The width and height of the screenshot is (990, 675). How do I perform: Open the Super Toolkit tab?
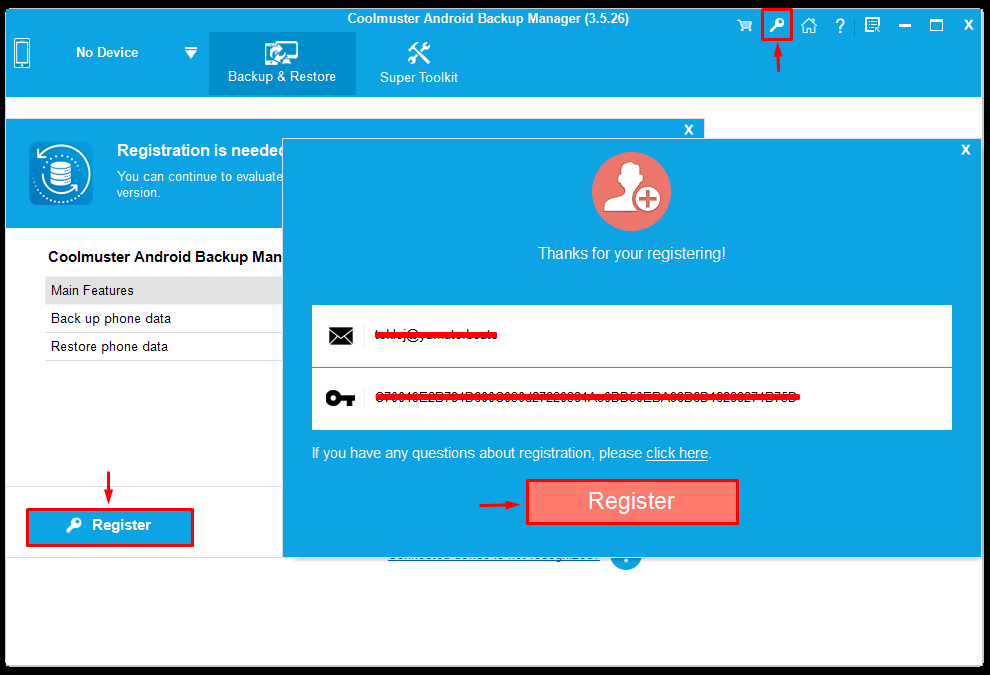[419, 63]
